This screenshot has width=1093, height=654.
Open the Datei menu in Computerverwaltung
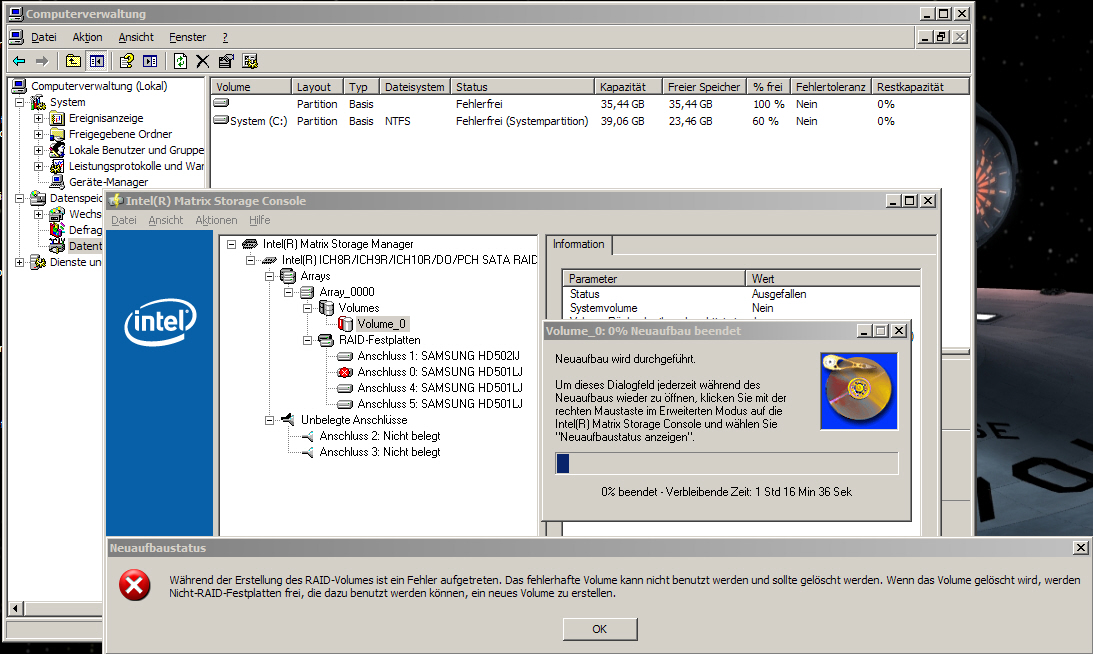(x=43, y=38)
